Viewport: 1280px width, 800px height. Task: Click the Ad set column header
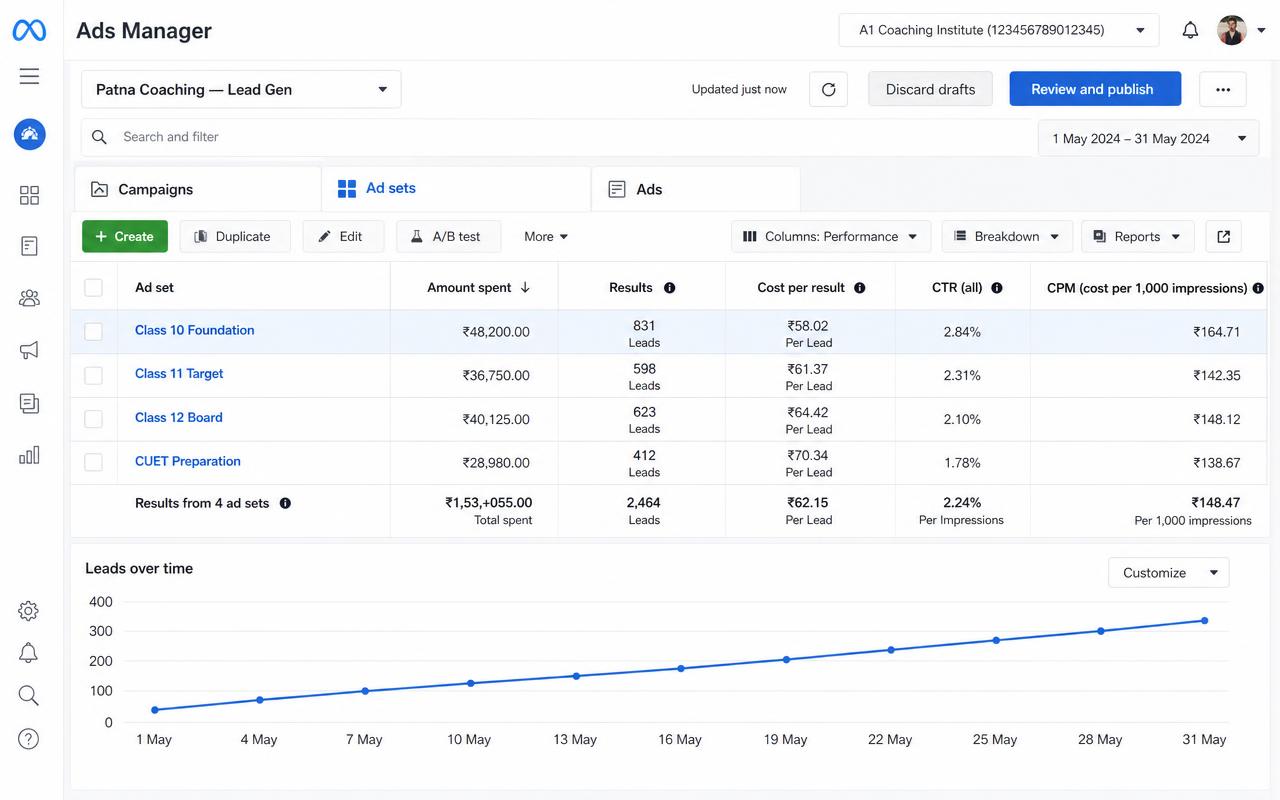154,288
